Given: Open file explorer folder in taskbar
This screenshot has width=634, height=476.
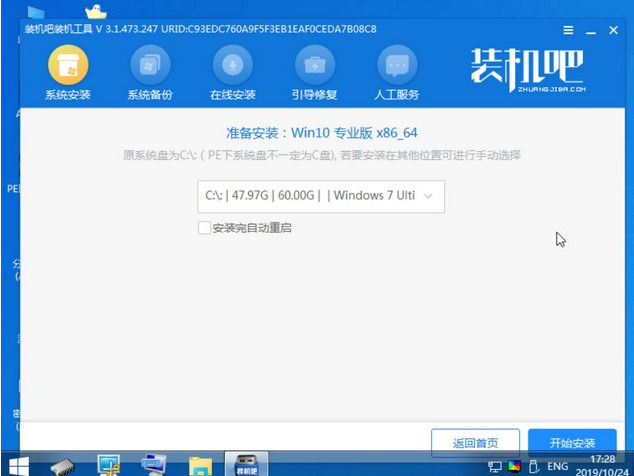Looking at the screenshot, I should coord(200,466).
